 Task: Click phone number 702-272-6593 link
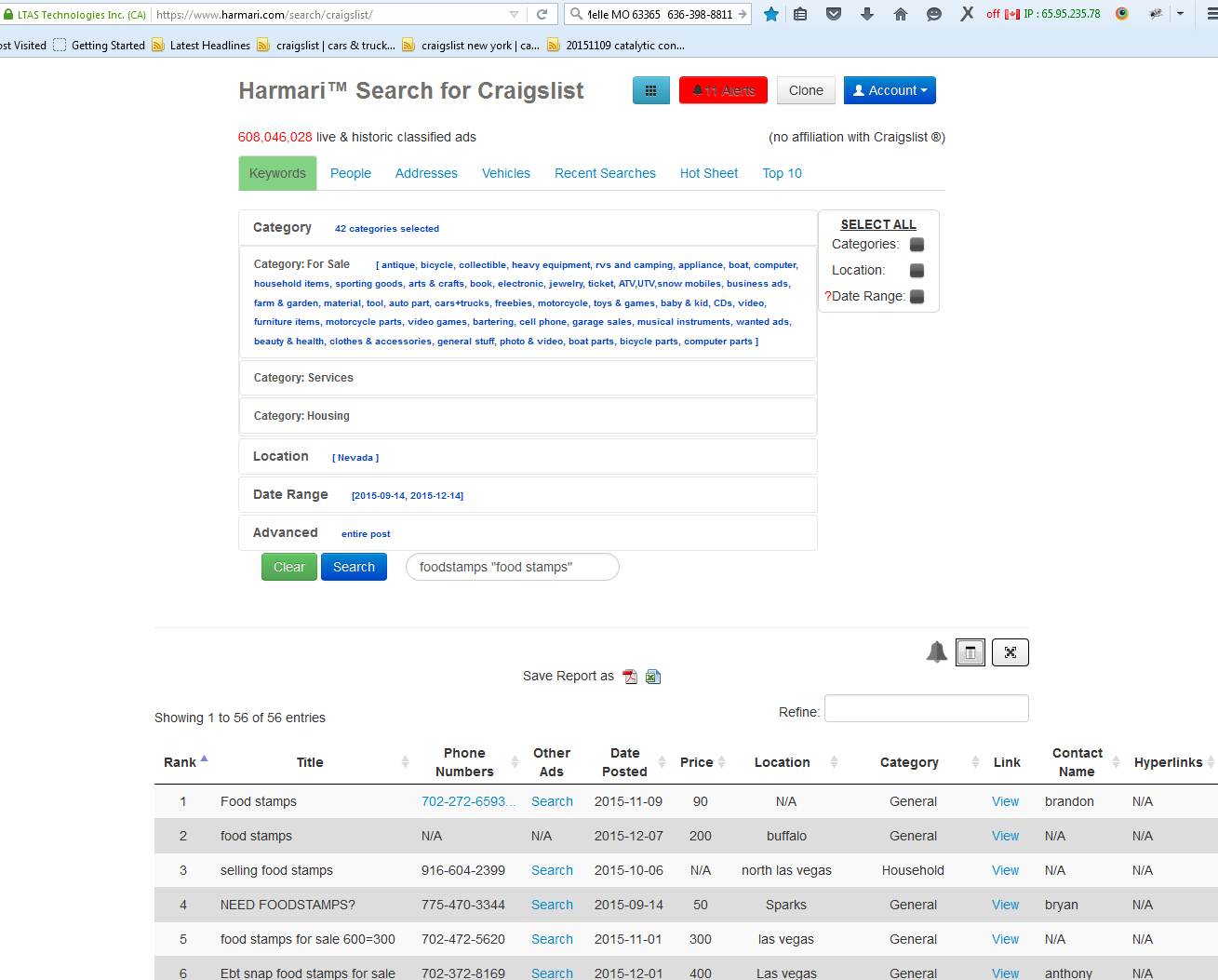tap(468, 801)
